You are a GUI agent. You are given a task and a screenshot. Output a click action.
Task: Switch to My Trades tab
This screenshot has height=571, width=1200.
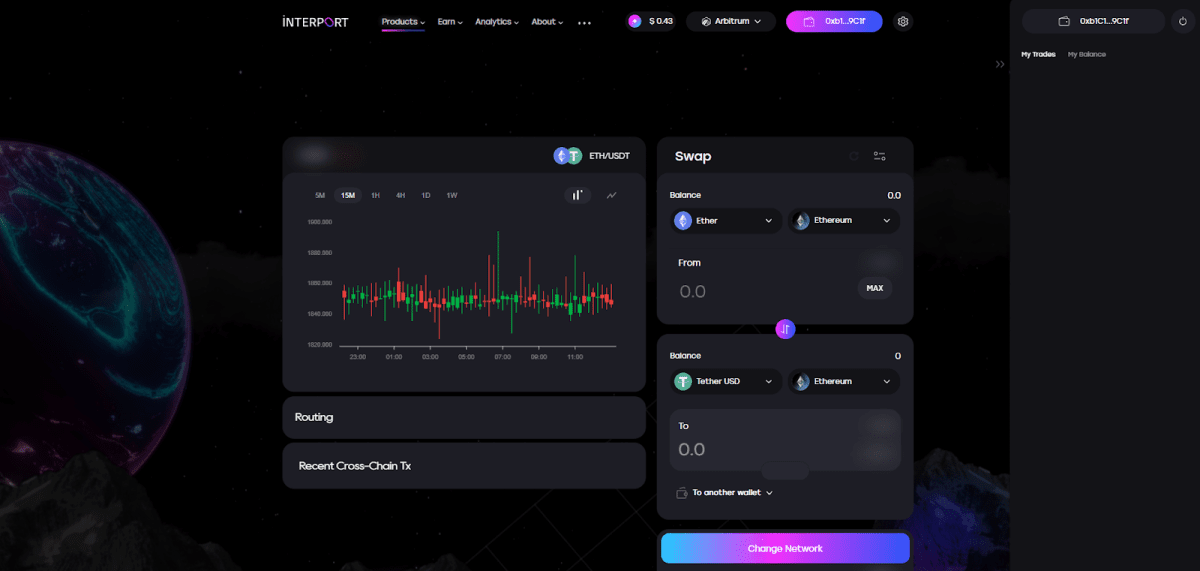(1038, 54)
